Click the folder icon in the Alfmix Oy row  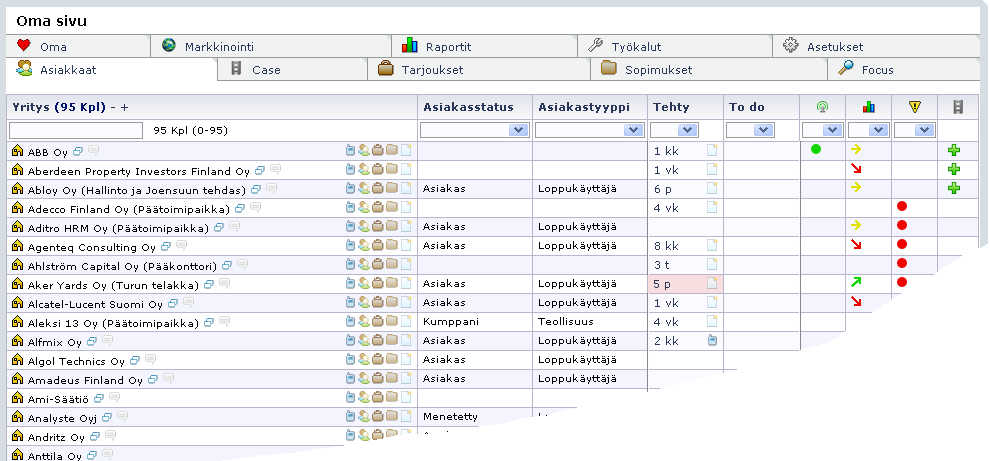(x=391, y=340)
